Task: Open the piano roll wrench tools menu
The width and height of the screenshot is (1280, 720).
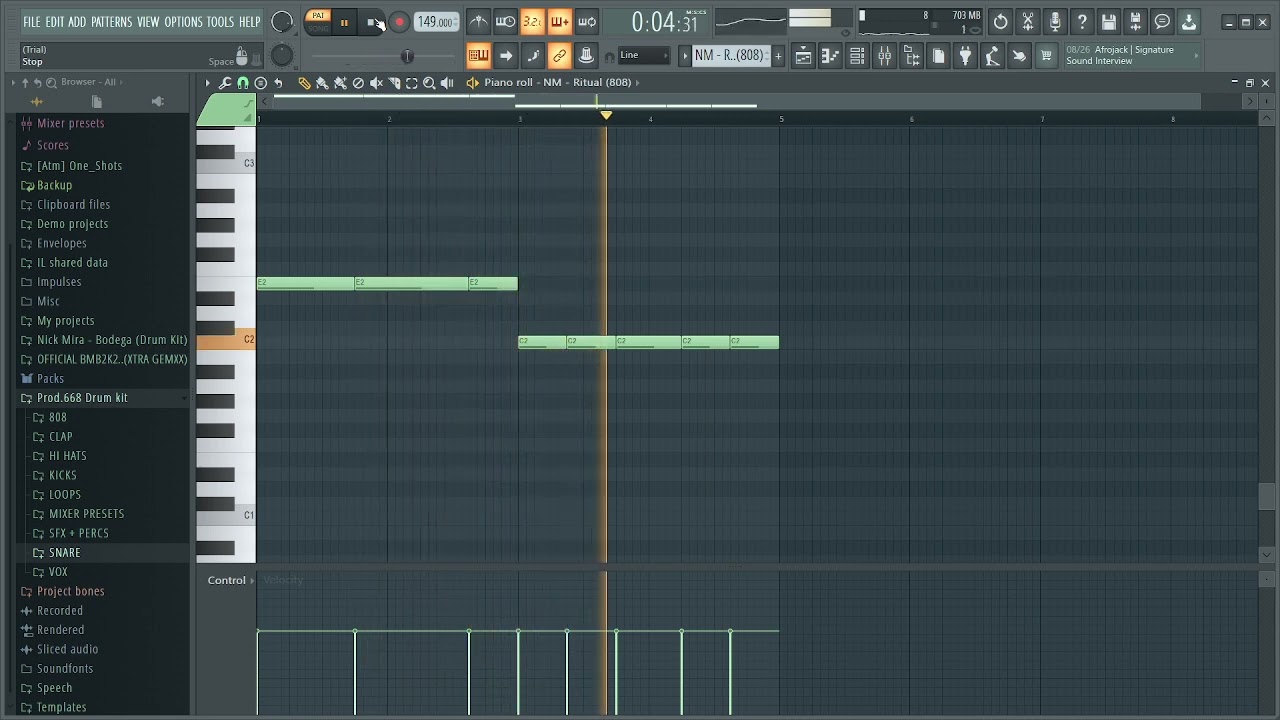Action: pyautogui.click(x=225, y=83)
